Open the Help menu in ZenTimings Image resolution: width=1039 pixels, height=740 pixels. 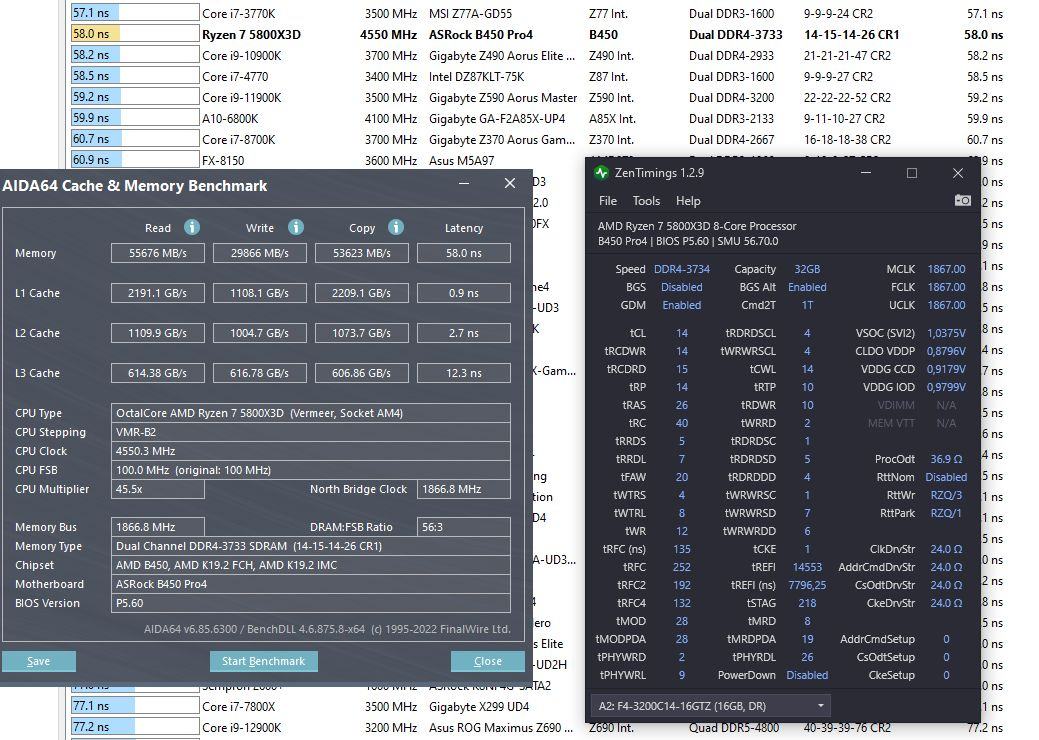point(688,201)
